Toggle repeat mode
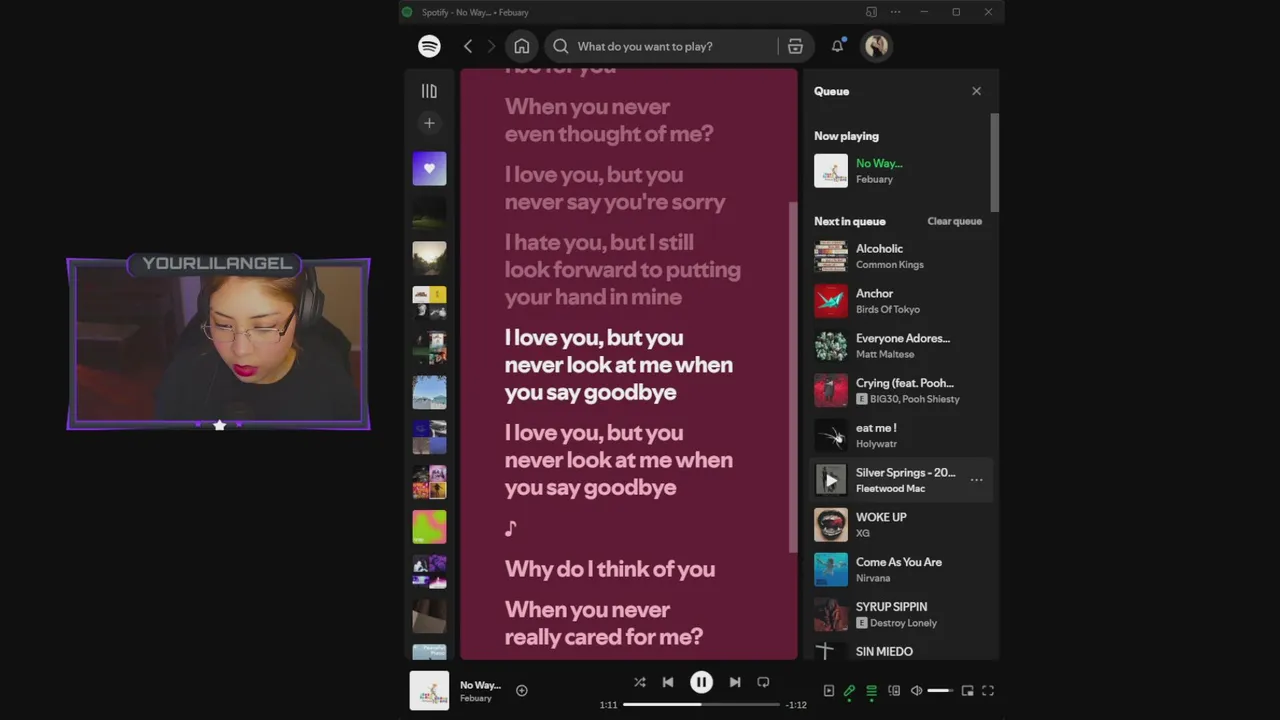This screenshot has width=1280, height=720. click(x=763, y=682)
